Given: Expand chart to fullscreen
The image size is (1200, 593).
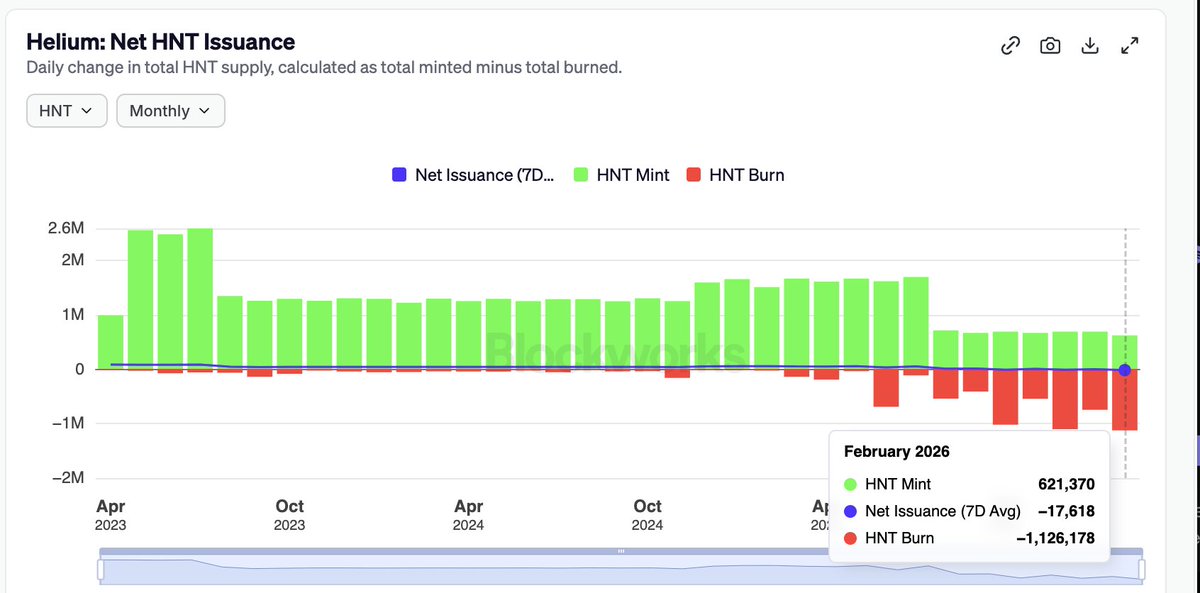Looking at the screenshot, I should (x=1130, y=45).
